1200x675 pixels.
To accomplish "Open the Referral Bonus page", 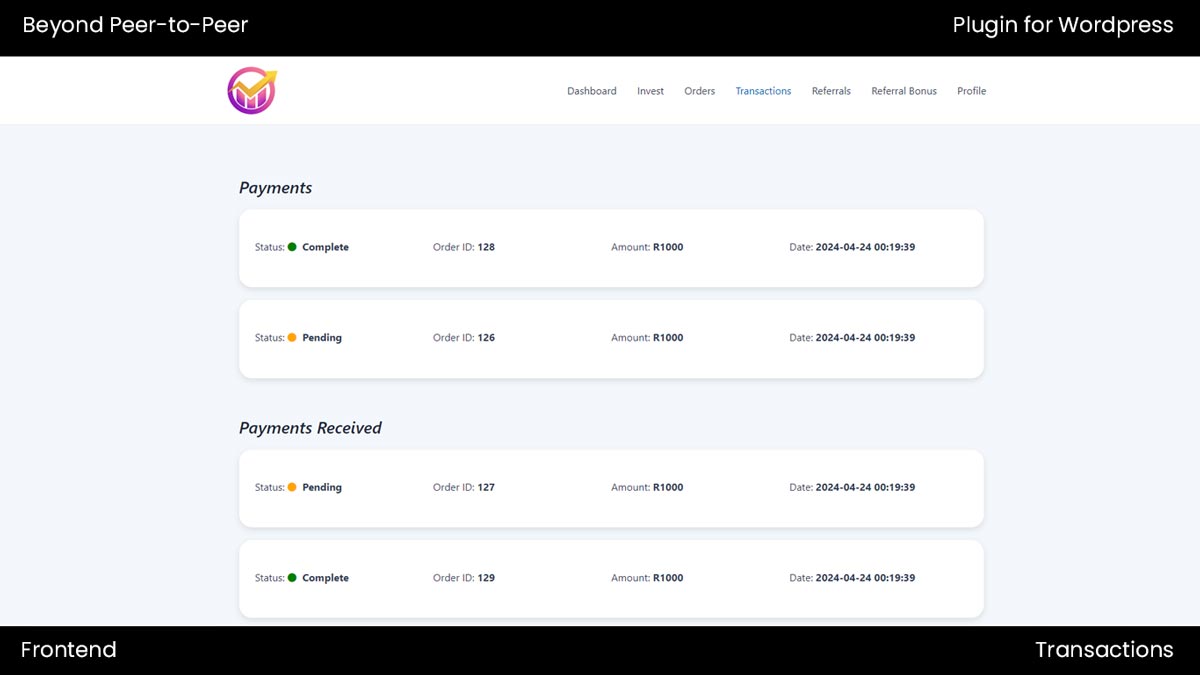I will click(904, 91).
